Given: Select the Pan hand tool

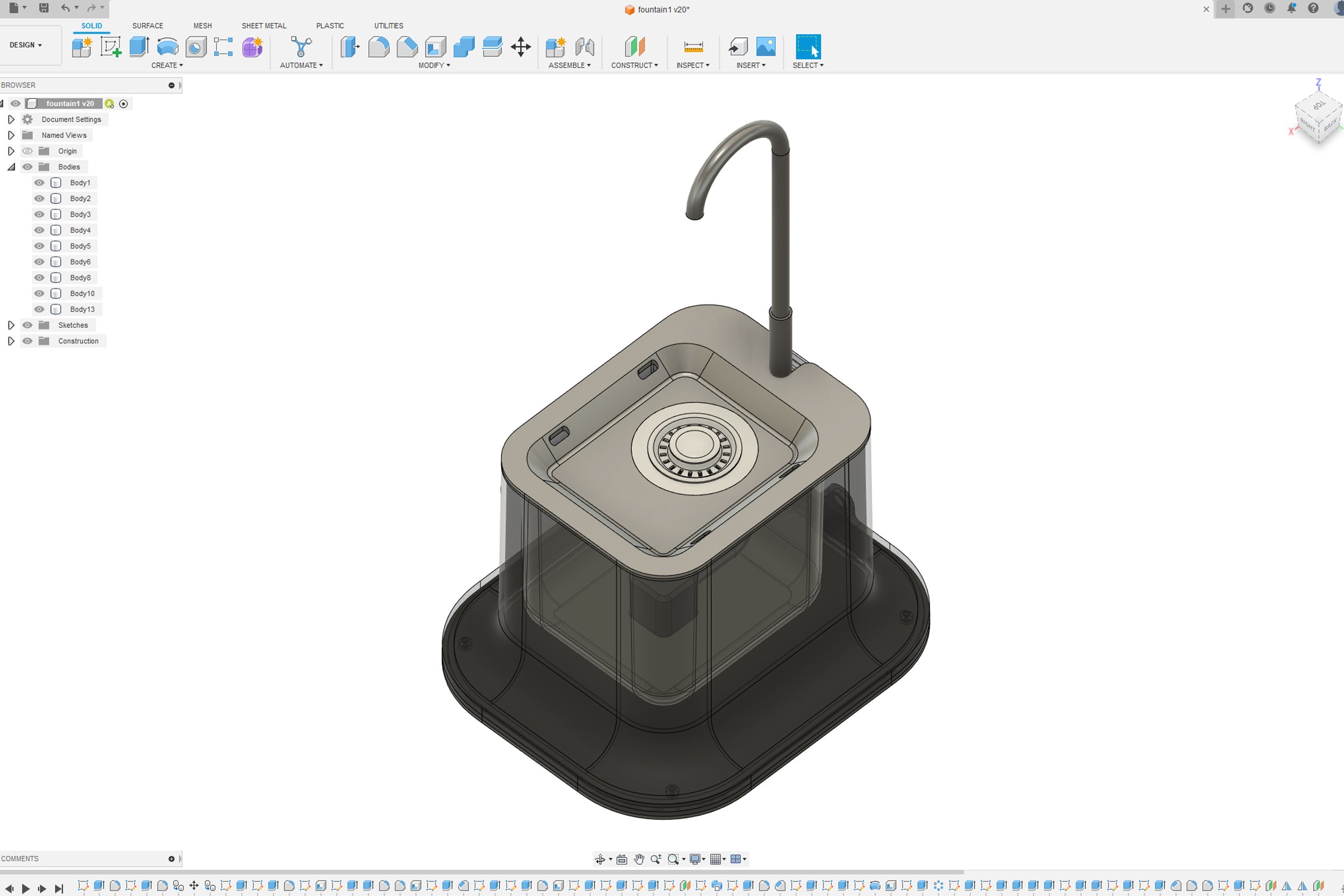Looking at the screenshot, I should [x=639, y=859].
